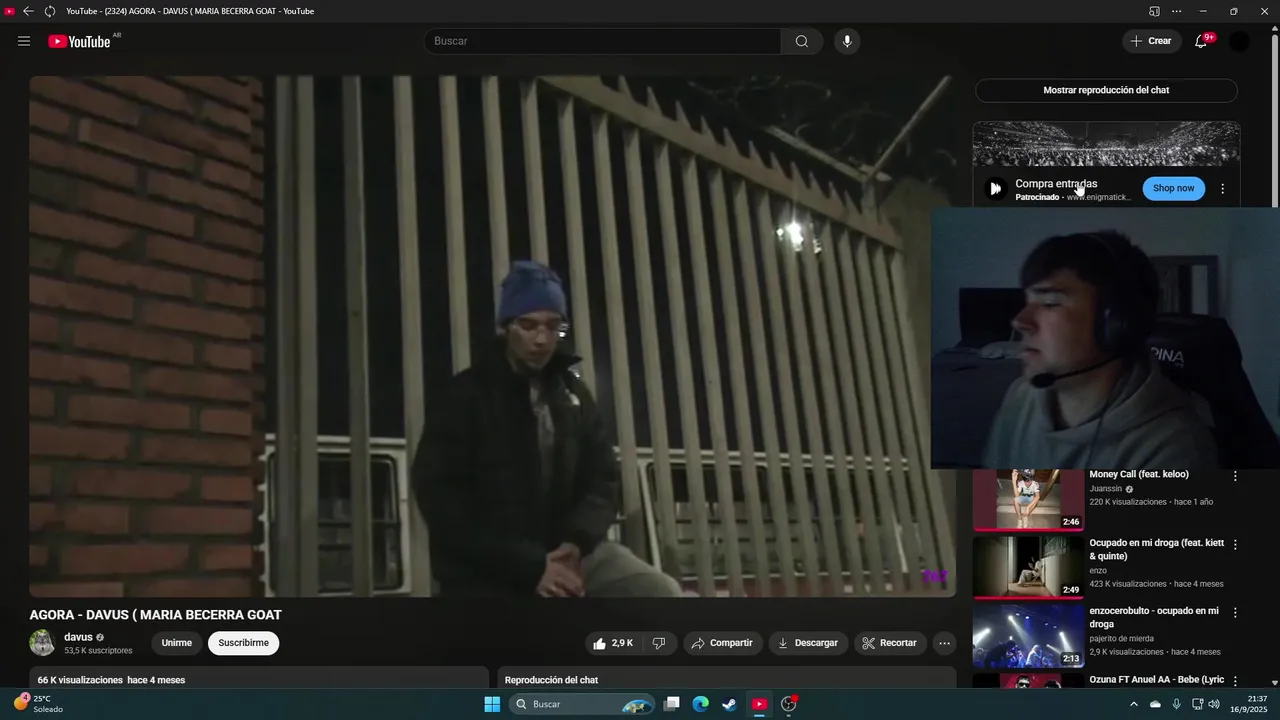Screen dimensions: 1280x720
Task: Open enzocerobulto video thumbnail
Action: pos(1028,635)
